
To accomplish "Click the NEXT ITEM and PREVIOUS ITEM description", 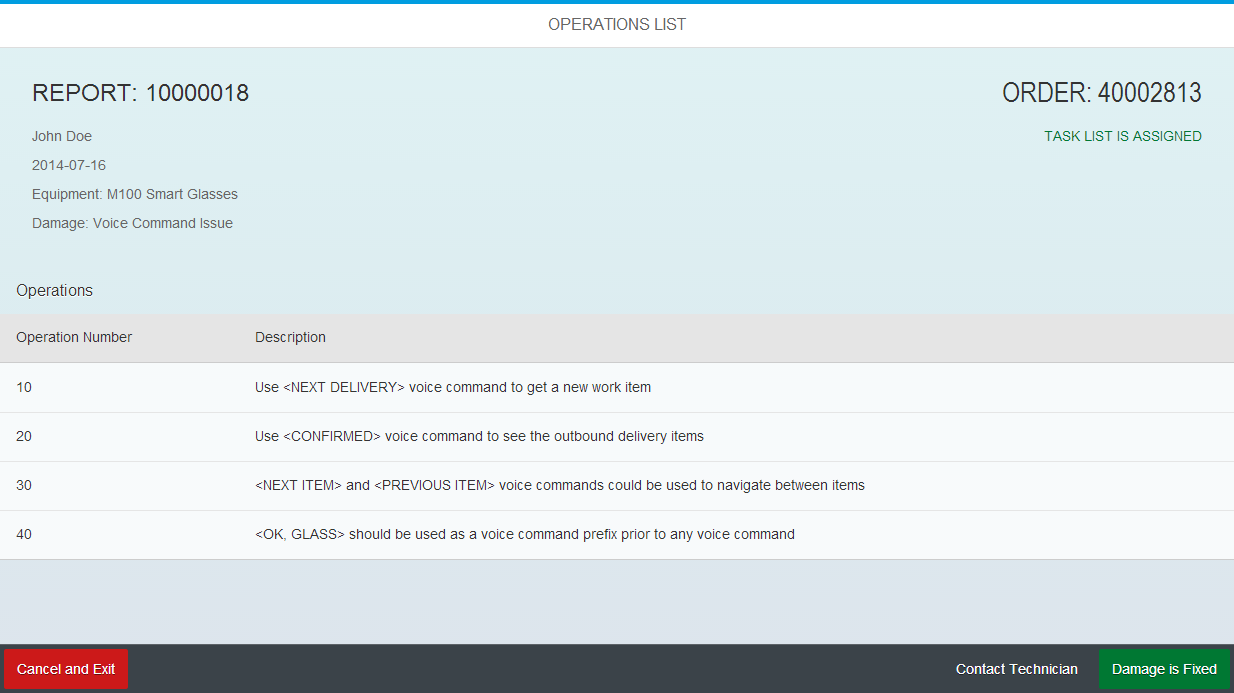I will pyautogui.click(x=559, y=485).
